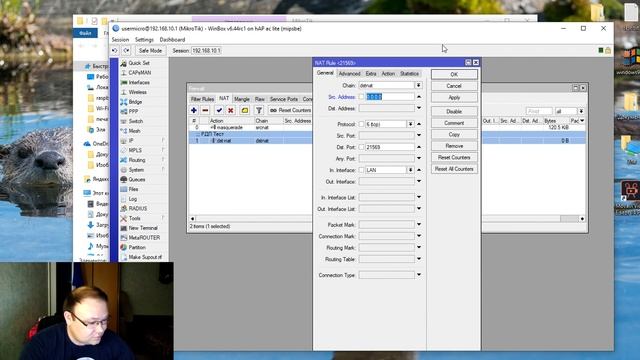640x360 pixels.
Task: Open Queues from sidebar
Action: click(x=137, y=180)
